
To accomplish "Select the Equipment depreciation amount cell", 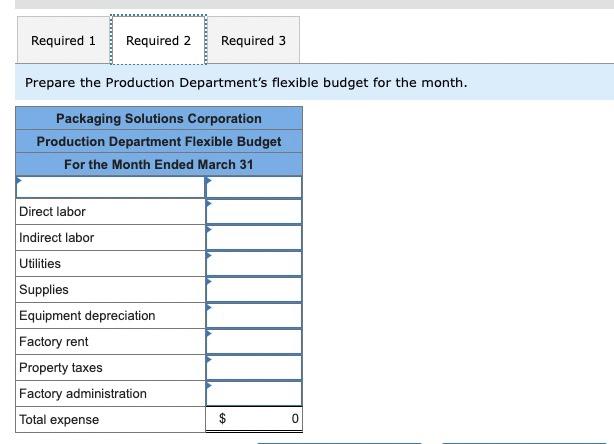I will pyautogui.click(x=254, y=316).
